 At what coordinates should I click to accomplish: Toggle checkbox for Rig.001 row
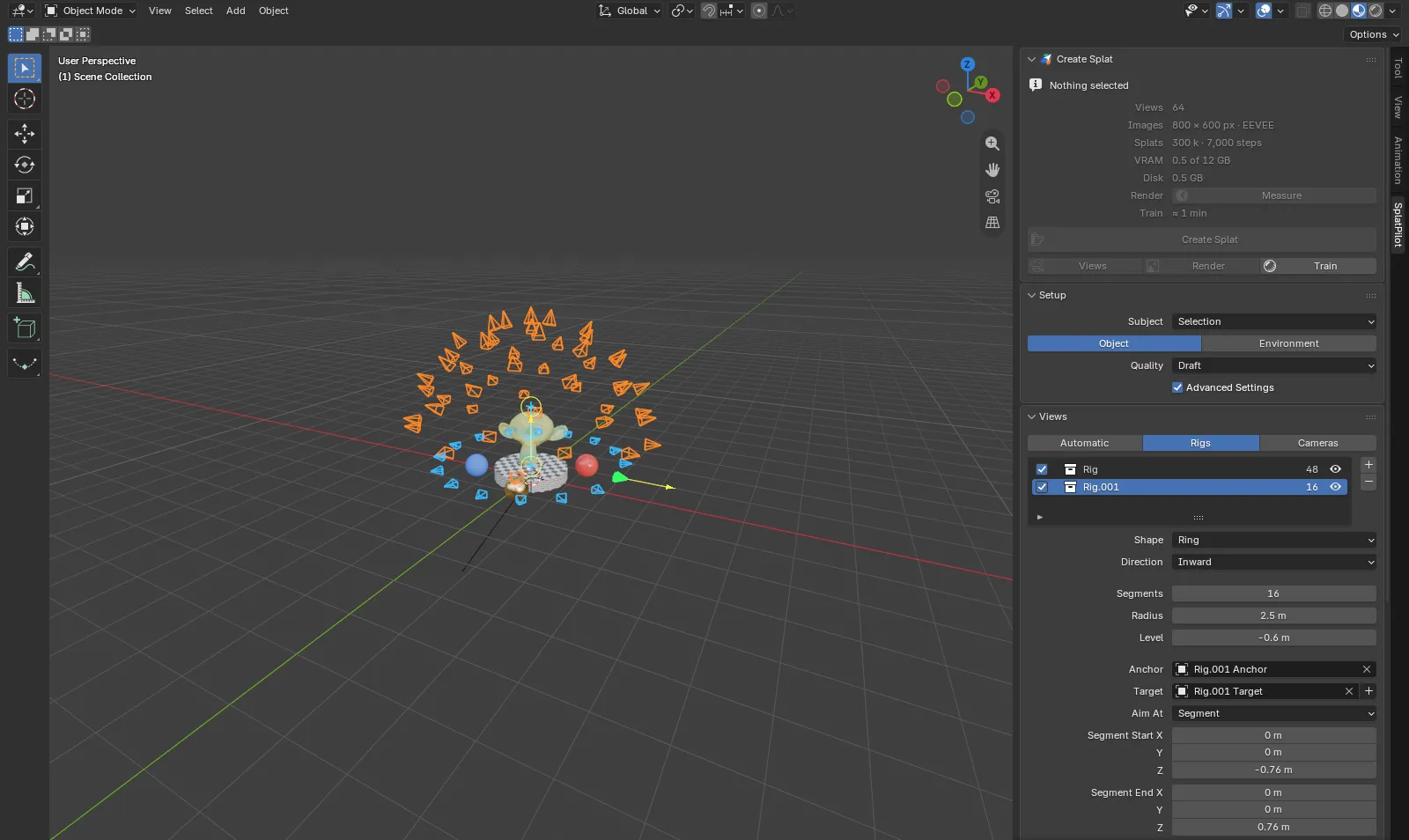[1042, 487]
